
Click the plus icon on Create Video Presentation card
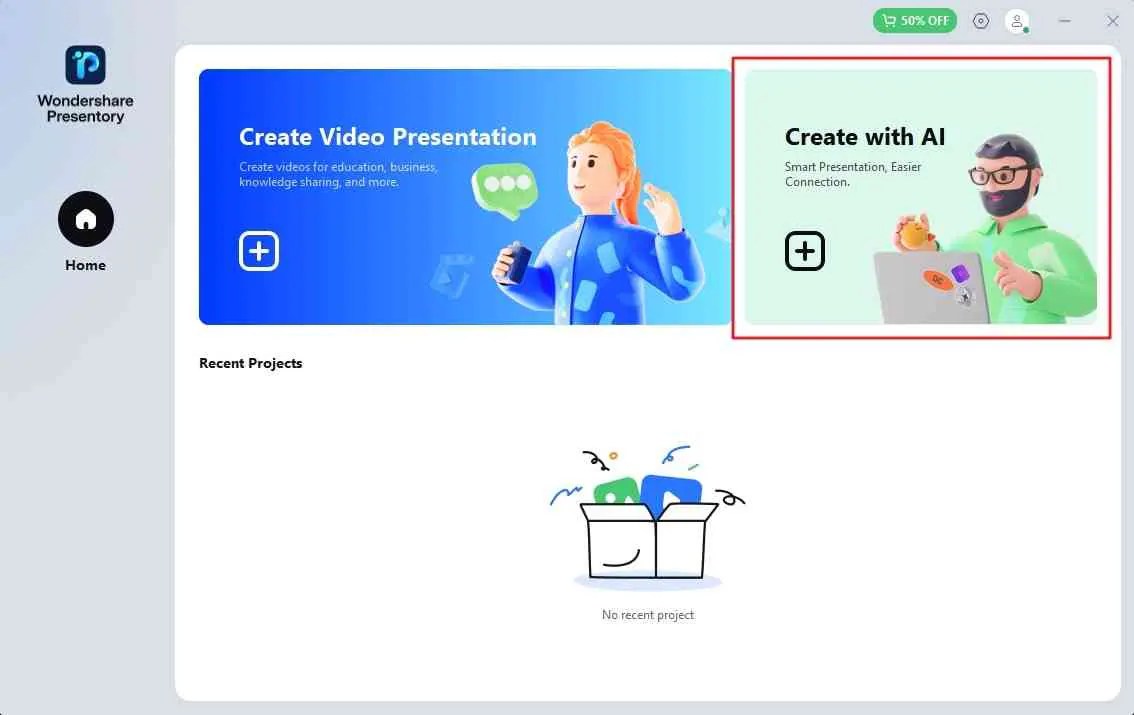259,251
